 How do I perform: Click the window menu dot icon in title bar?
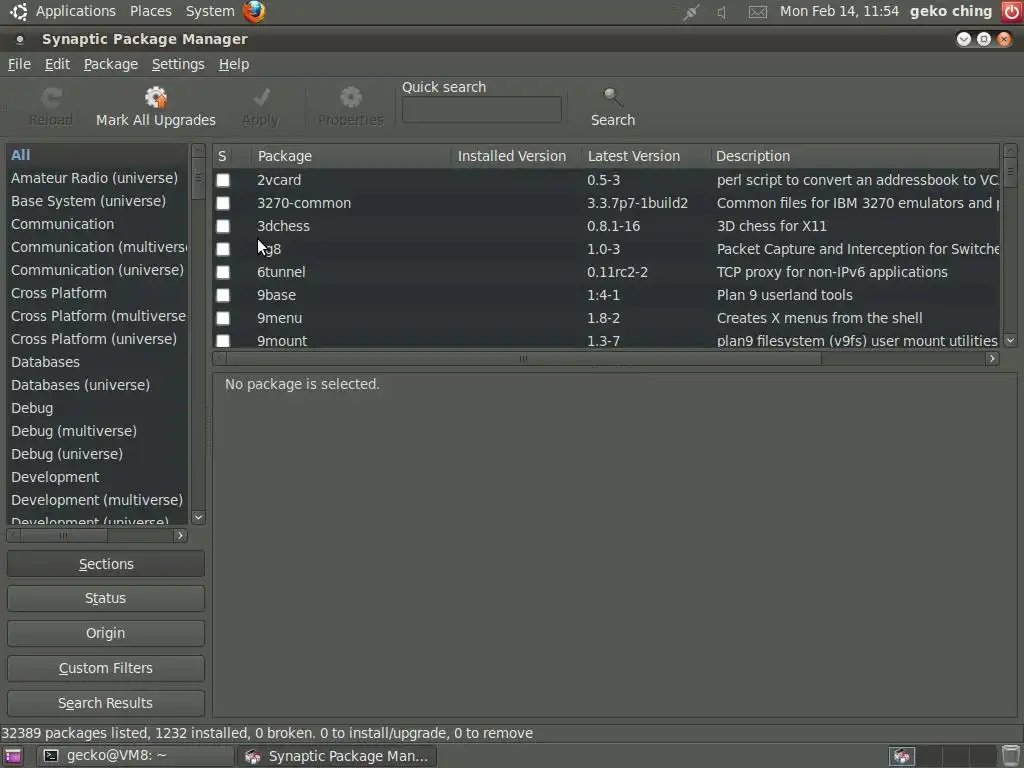point(20,40)
